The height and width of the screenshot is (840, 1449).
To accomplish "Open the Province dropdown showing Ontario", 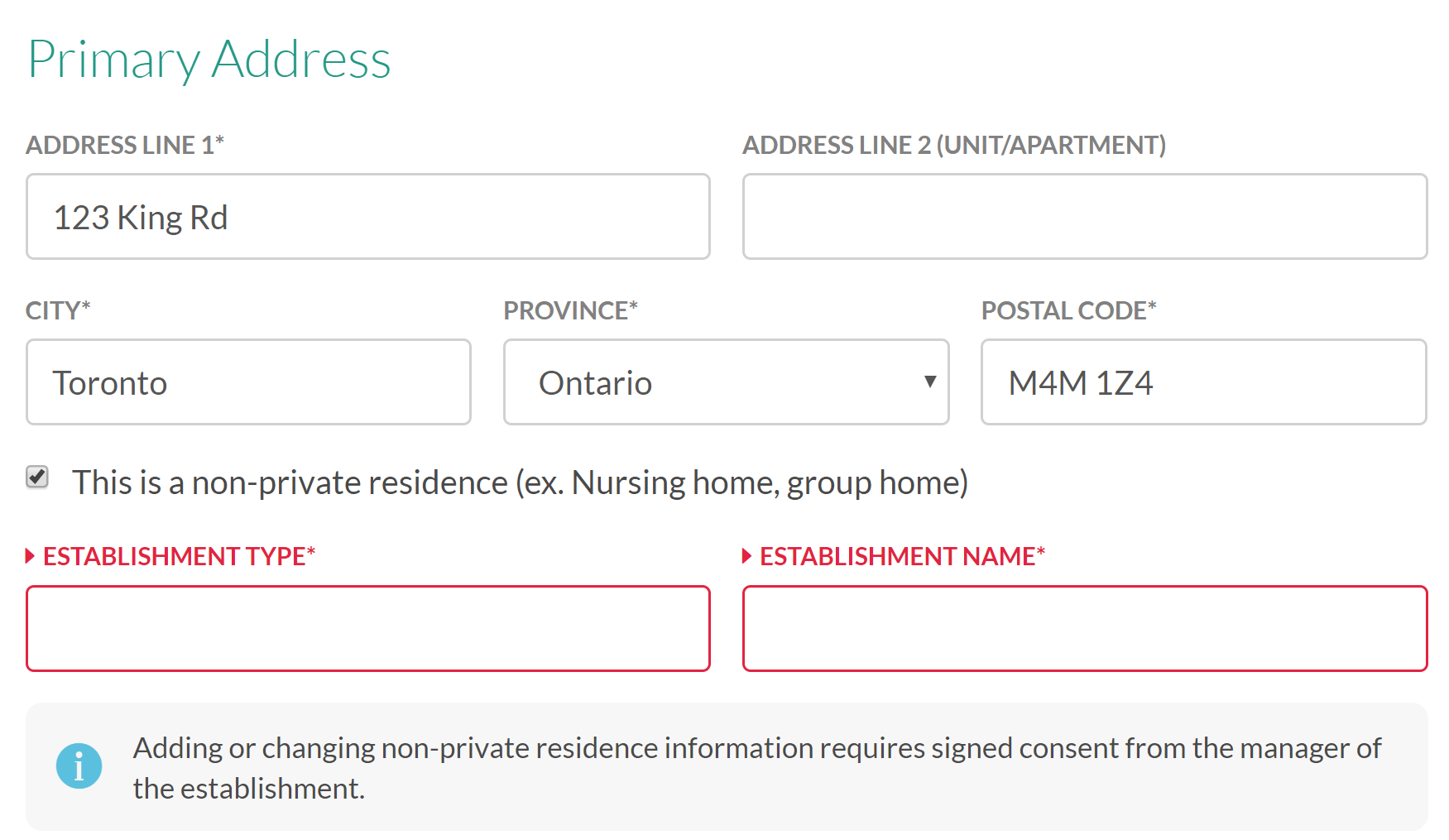I will click(x=726, y=382).
